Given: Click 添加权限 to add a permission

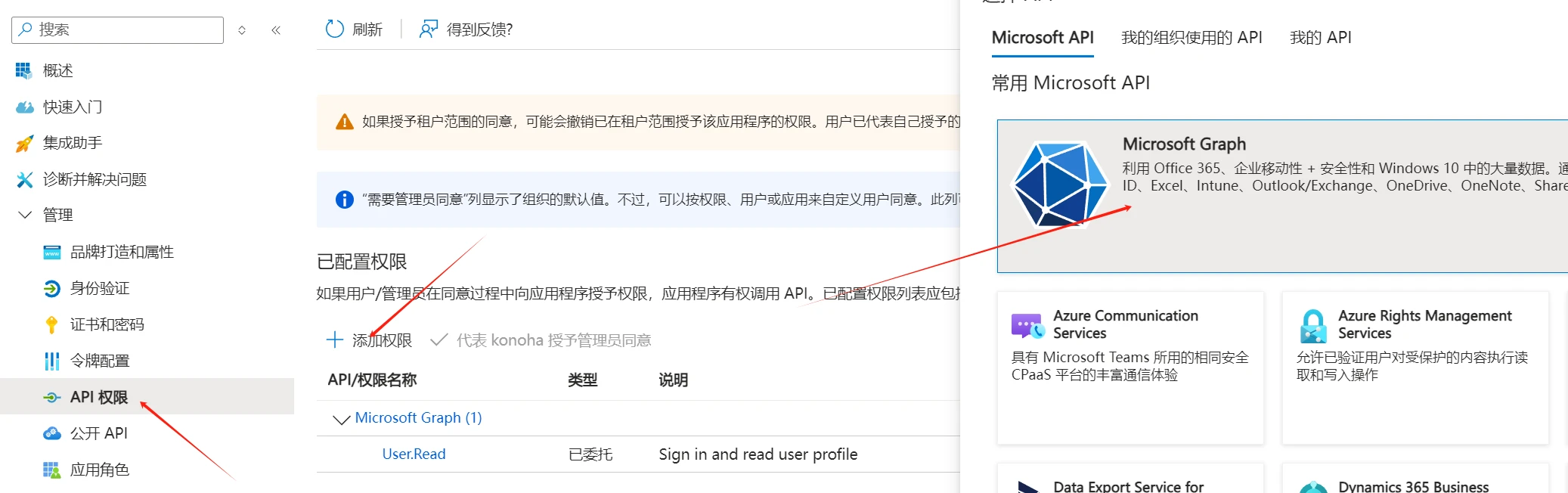Looking at the screenshot, I should tap(369, 340).
